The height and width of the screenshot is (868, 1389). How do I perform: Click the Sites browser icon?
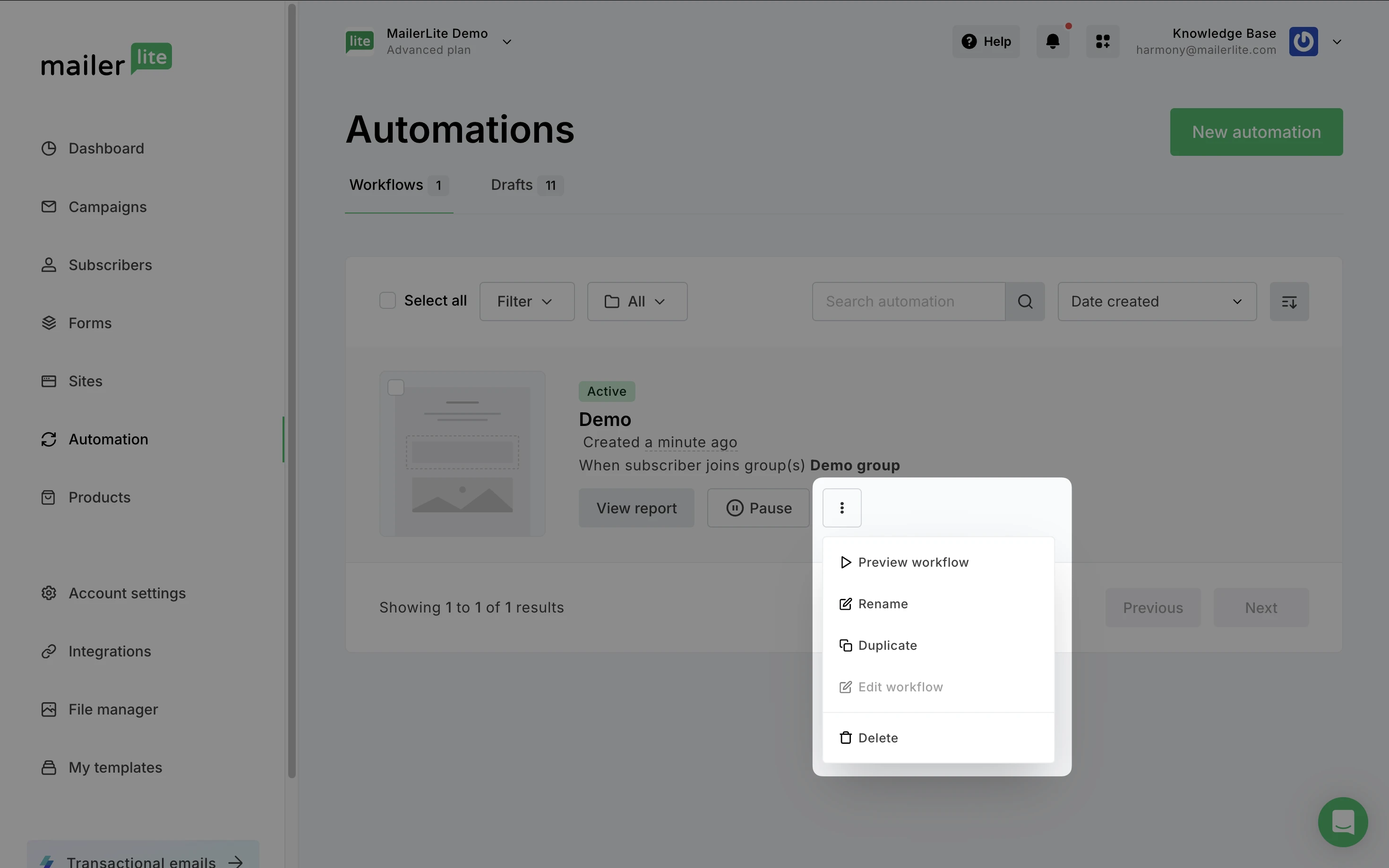(x=49, y=381)
